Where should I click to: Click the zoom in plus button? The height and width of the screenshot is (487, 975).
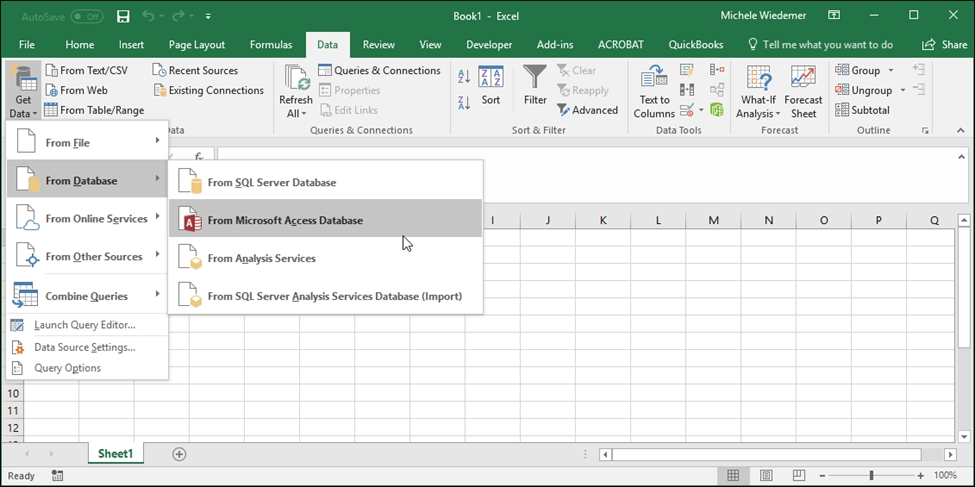(x=921, y=476)
